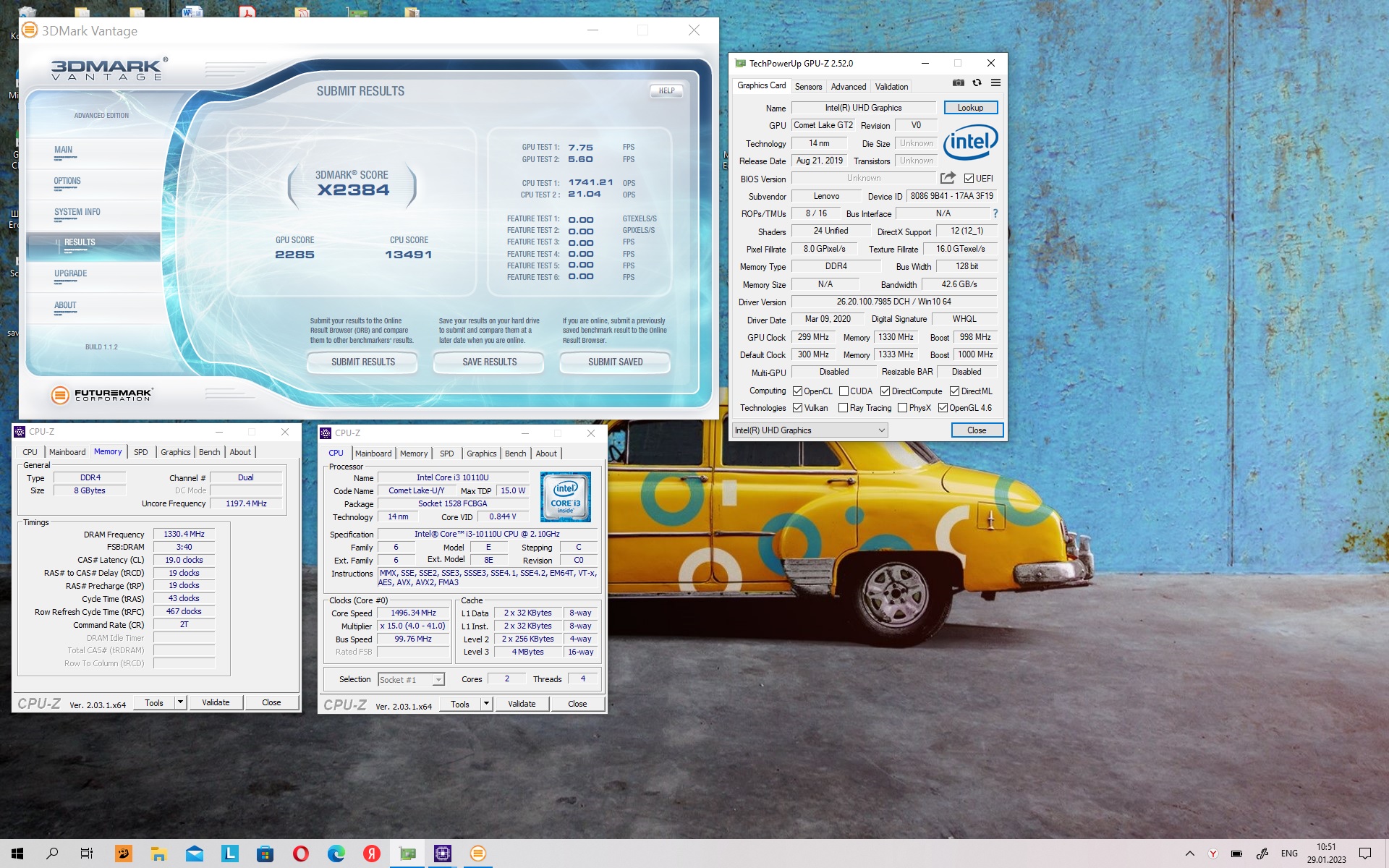Viewport: 1389px width, 868px height.
Task: Open the Windows Start menu
Action: tap(17, 854)
